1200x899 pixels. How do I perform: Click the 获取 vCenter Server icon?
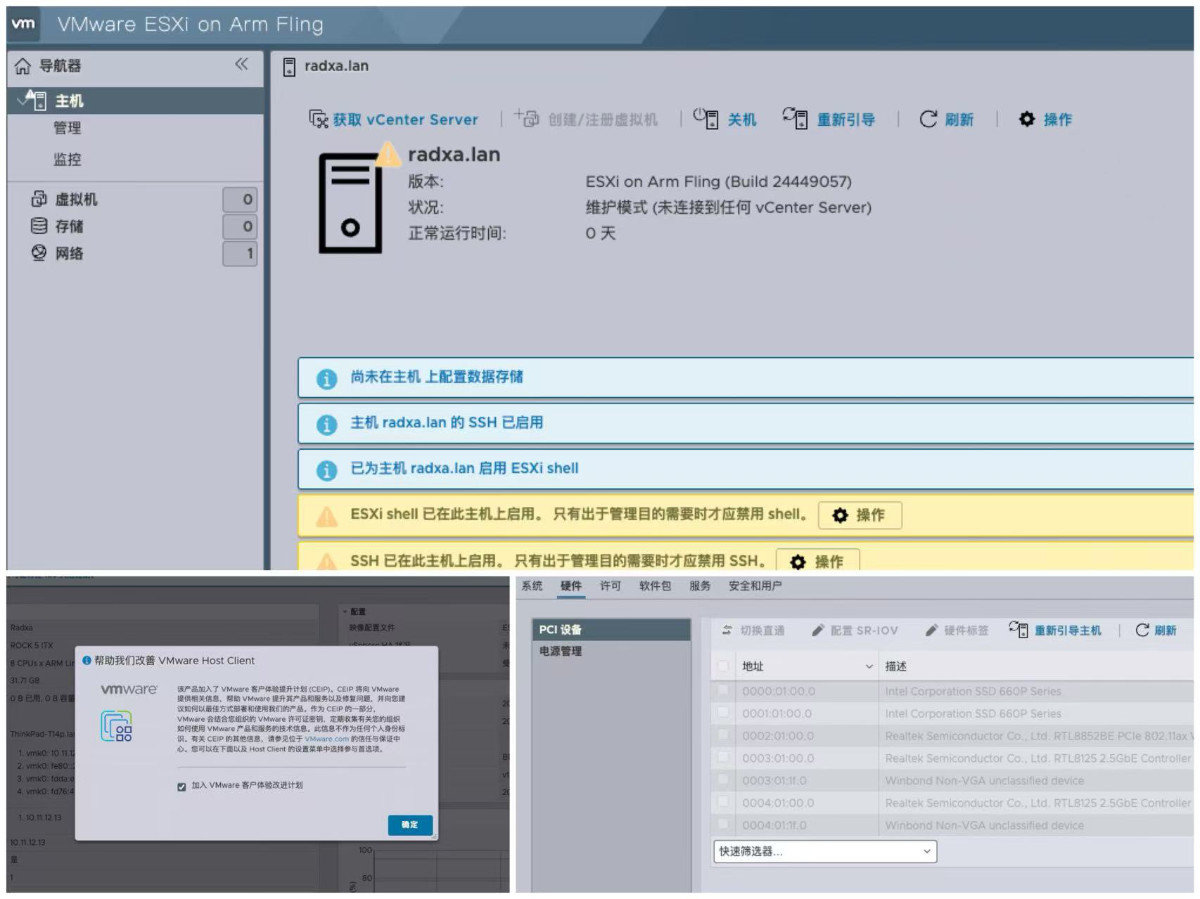coord(319,119)
